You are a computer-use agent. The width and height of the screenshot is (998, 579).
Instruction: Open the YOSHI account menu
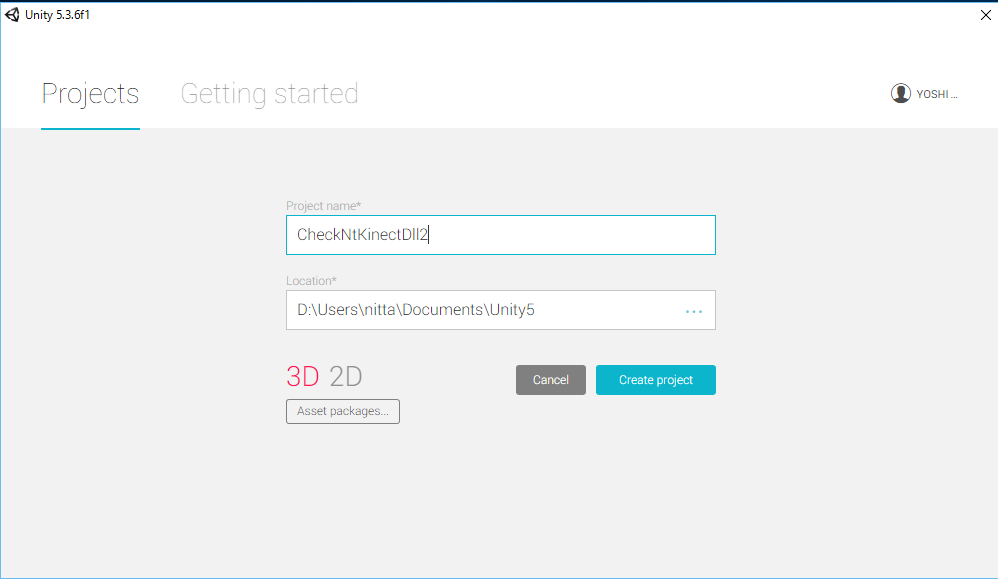(937, 94)
